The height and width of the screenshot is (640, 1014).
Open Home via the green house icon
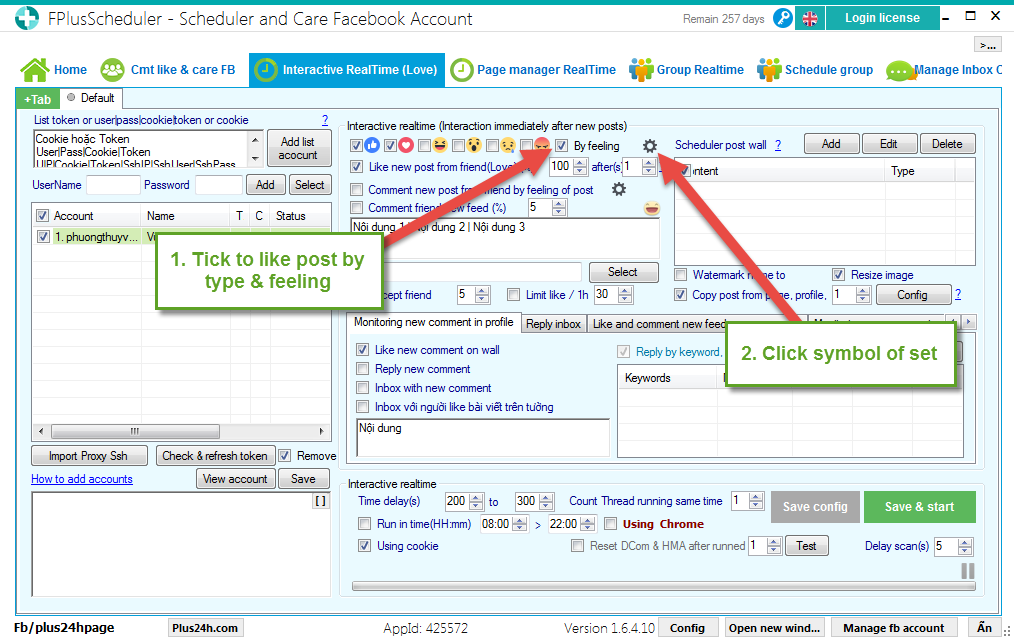pos(35,70)
